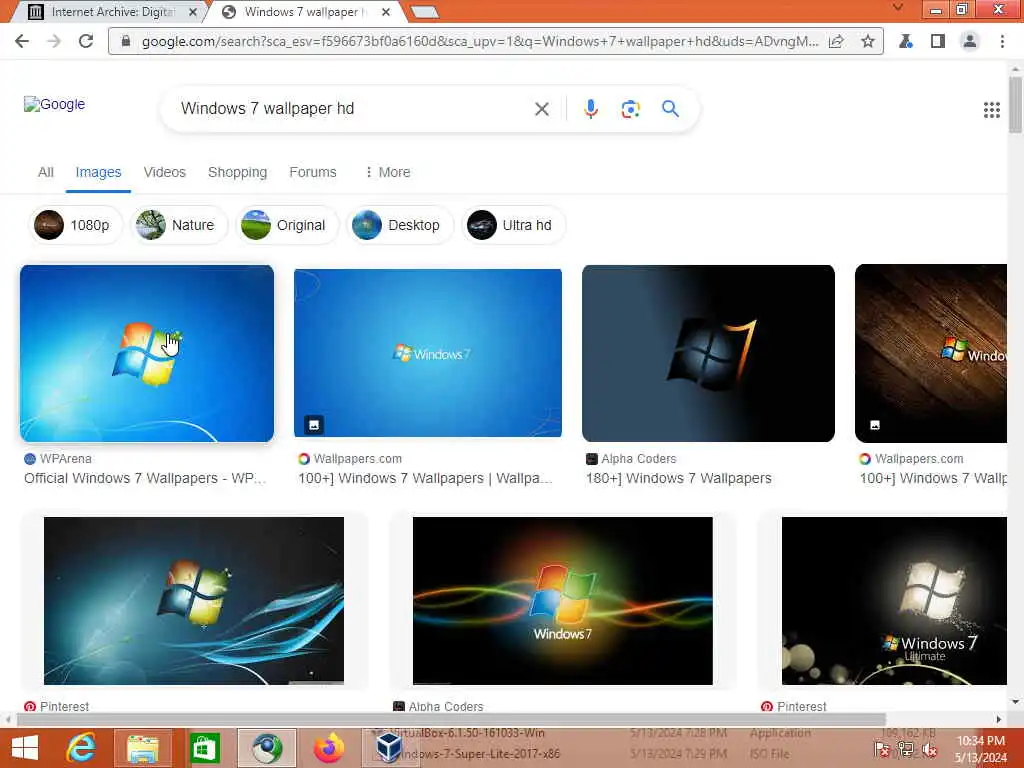Open the Windows 7 Ultimate dark wallpaper thumbnail
1024x768 pixels.
coord(894,601)
